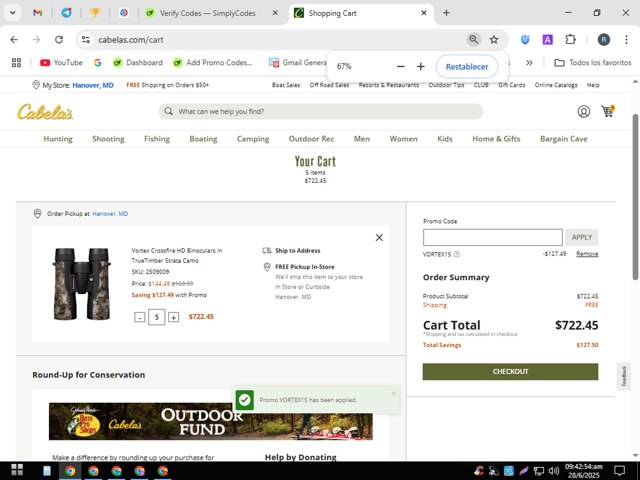The height and width of the screenshot is (480, 640).
Task: Open the apps grid icon in bookmarks bar
Action: [16, 62]
